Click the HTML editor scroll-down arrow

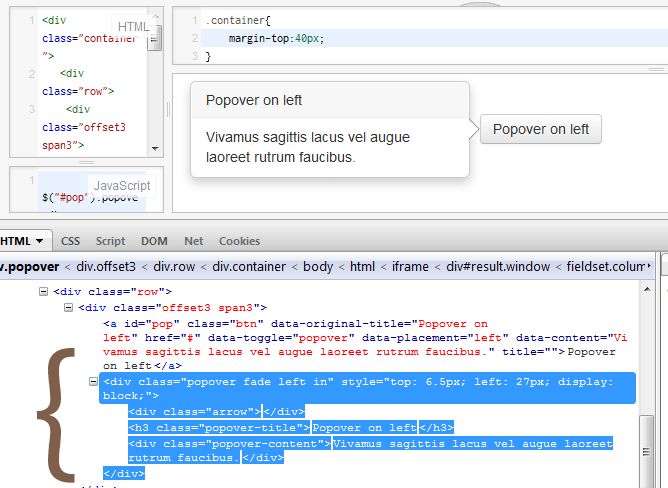point(155,149)
